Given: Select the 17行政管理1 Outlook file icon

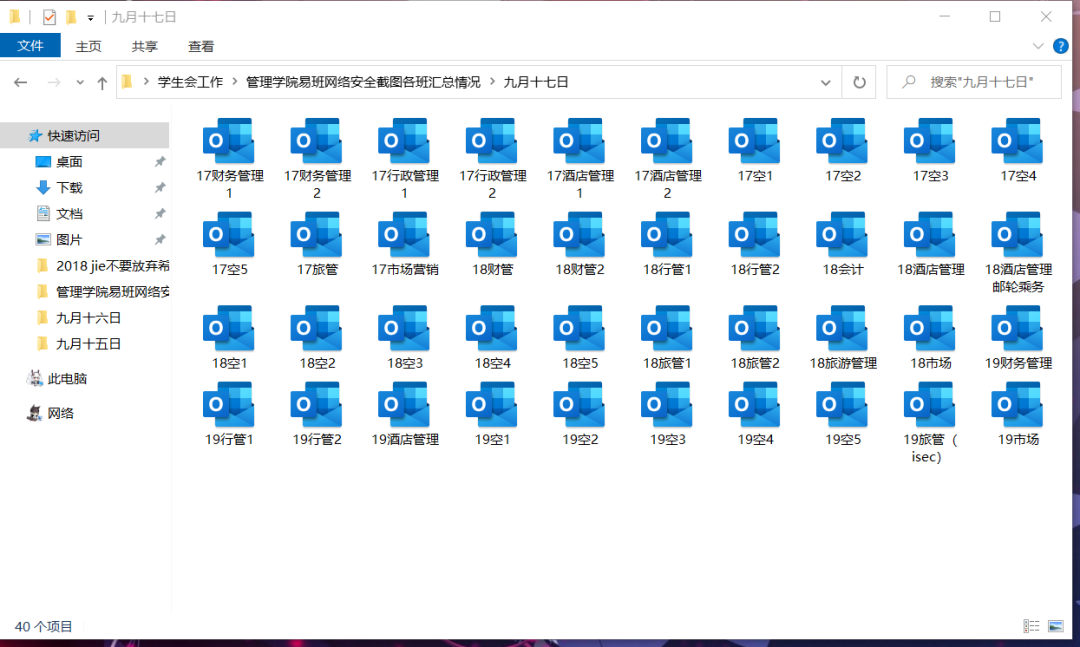Looking at the screenshot, I should coord(404,141).
